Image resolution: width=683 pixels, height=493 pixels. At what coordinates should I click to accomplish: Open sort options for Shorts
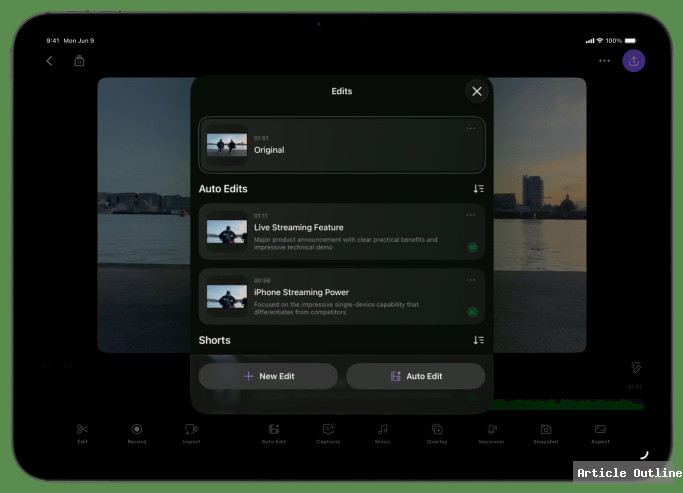coord(478,340)
